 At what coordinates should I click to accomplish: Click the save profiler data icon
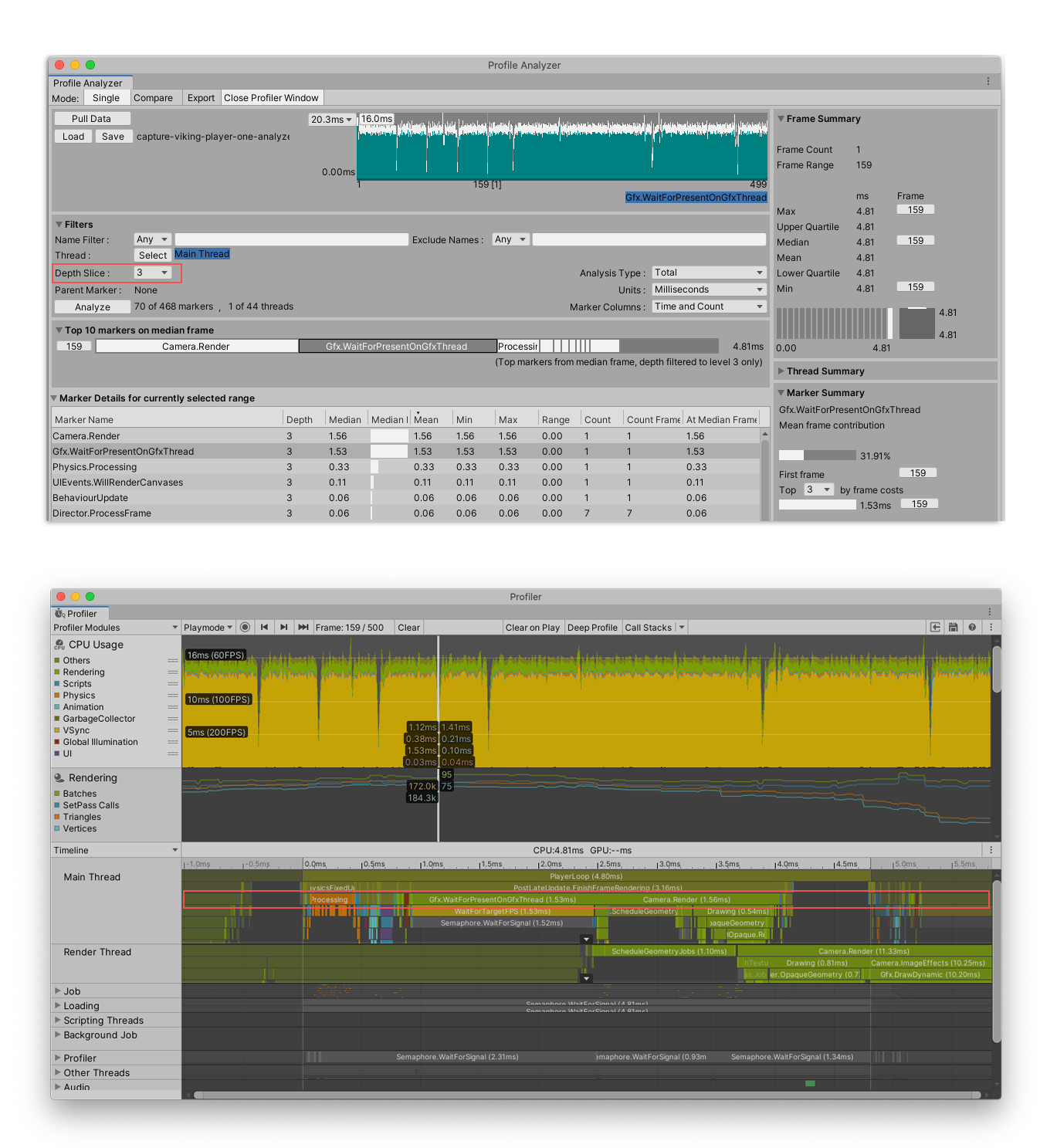click(x=954, y=628)
